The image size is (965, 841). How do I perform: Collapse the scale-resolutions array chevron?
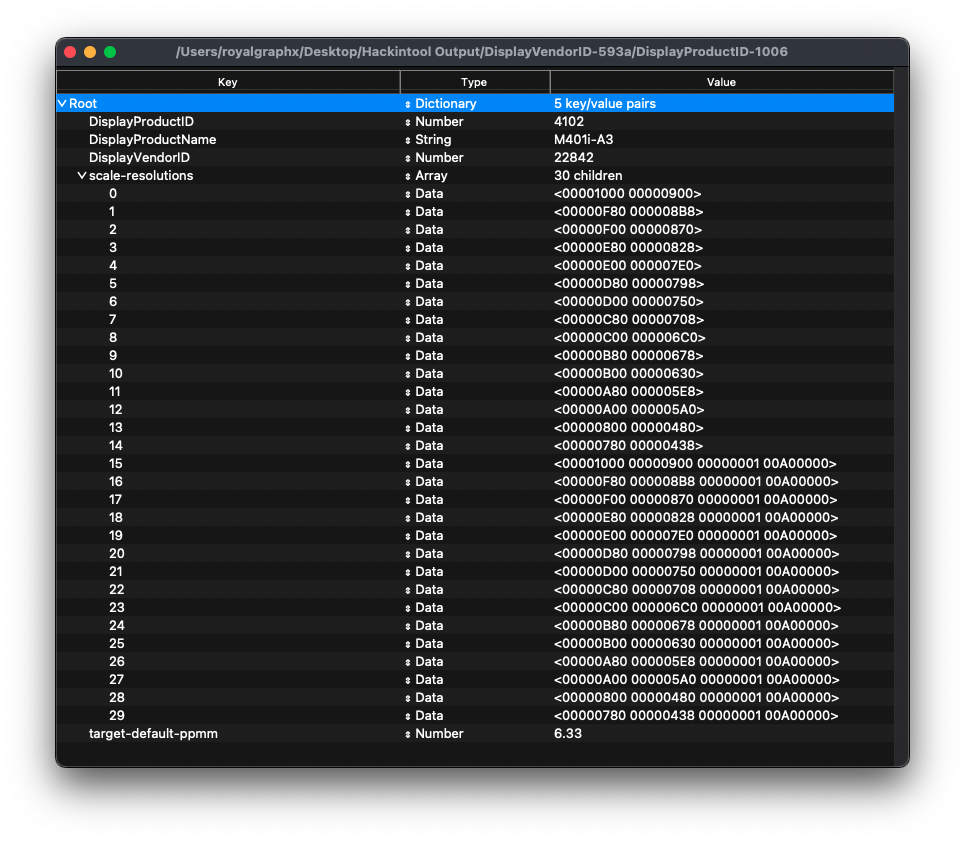(82, 175)
